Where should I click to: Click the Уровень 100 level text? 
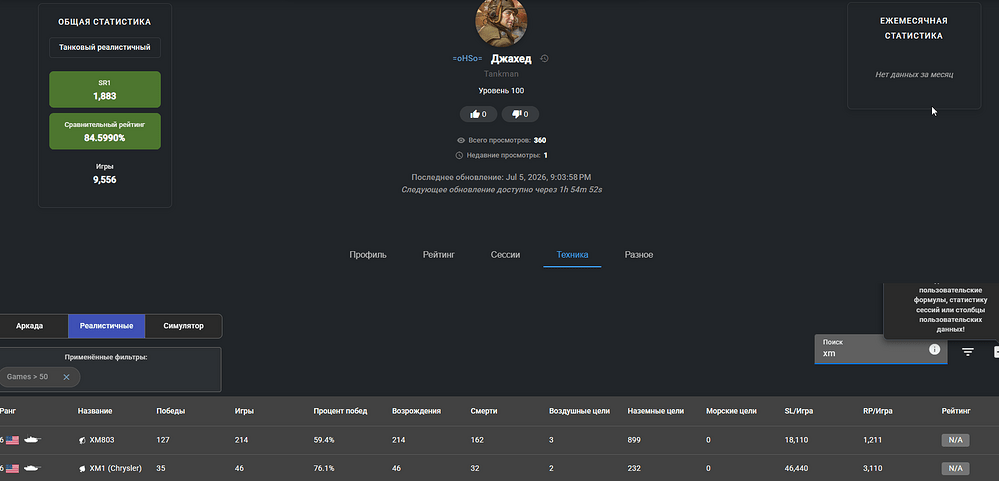coord(501,91)
